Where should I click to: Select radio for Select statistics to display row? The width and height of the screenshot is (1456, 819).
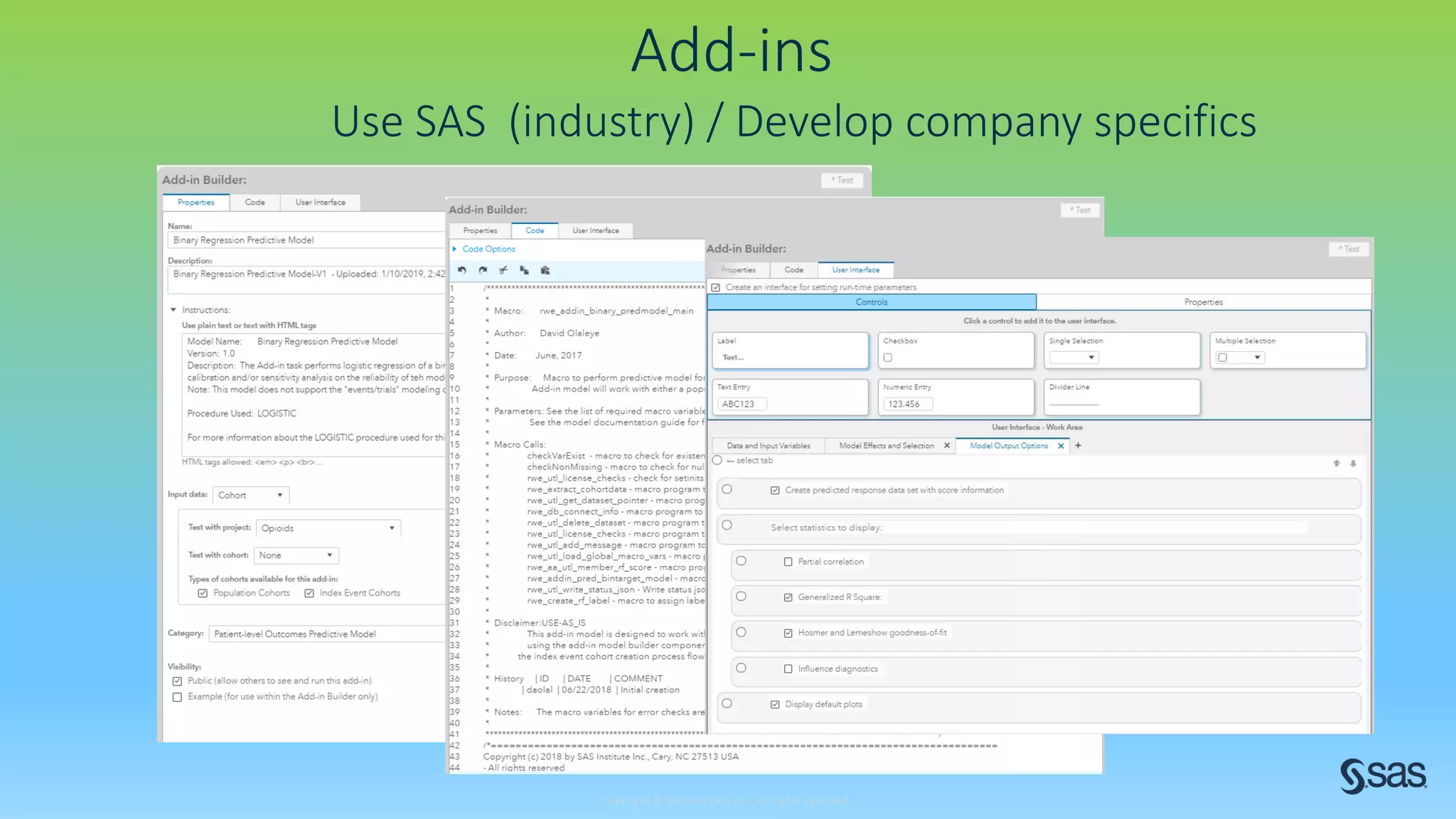(x=727, y=525)
